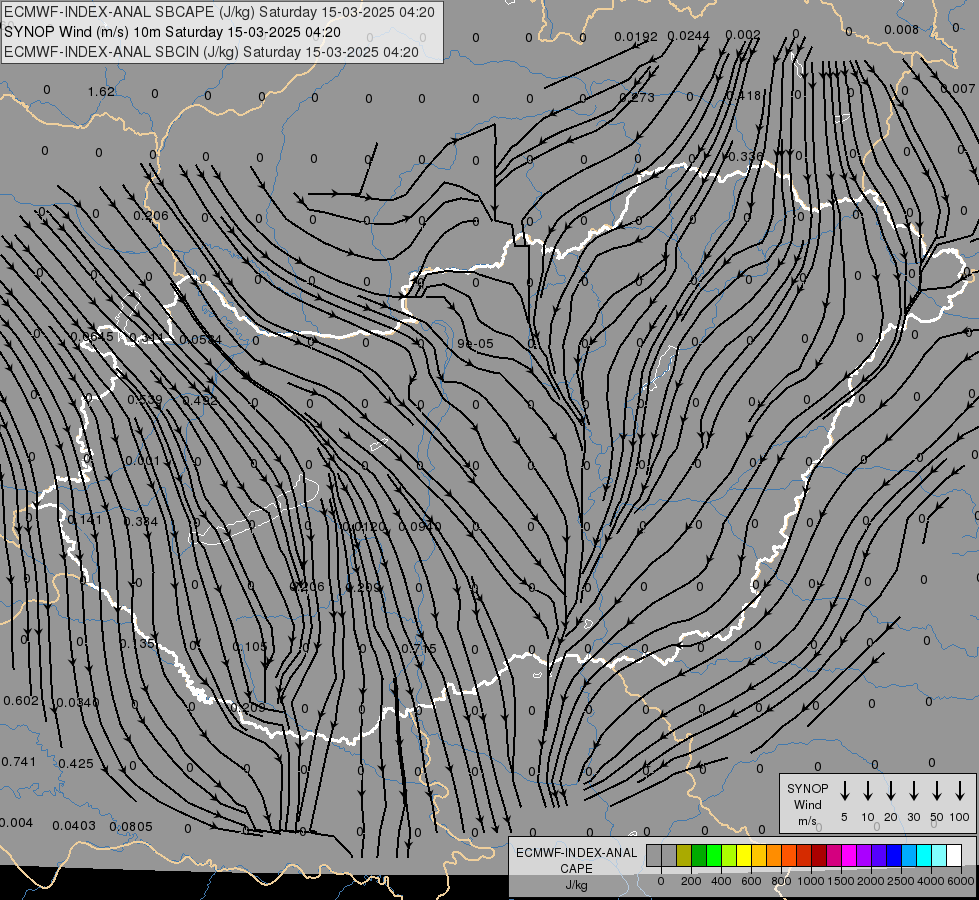Pick the white swatch ending the CAPE legend
The height and width of the screenshot is (900, 979).
pyautogui.click(x=954, y=856)
